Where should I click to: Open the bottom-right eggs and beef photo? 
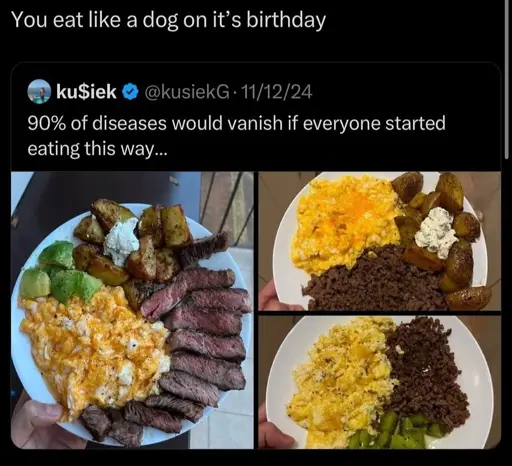[380, 382]
